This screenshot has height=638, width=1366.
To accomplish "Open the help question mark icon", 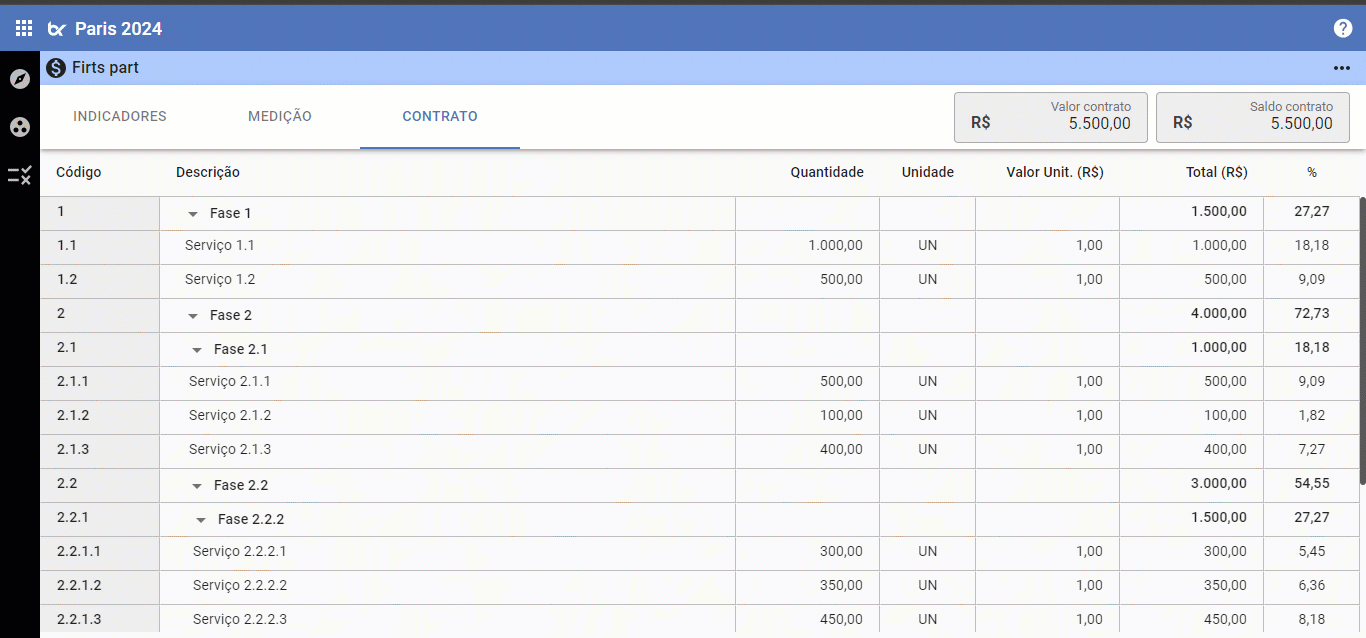I will point(1343,28).
